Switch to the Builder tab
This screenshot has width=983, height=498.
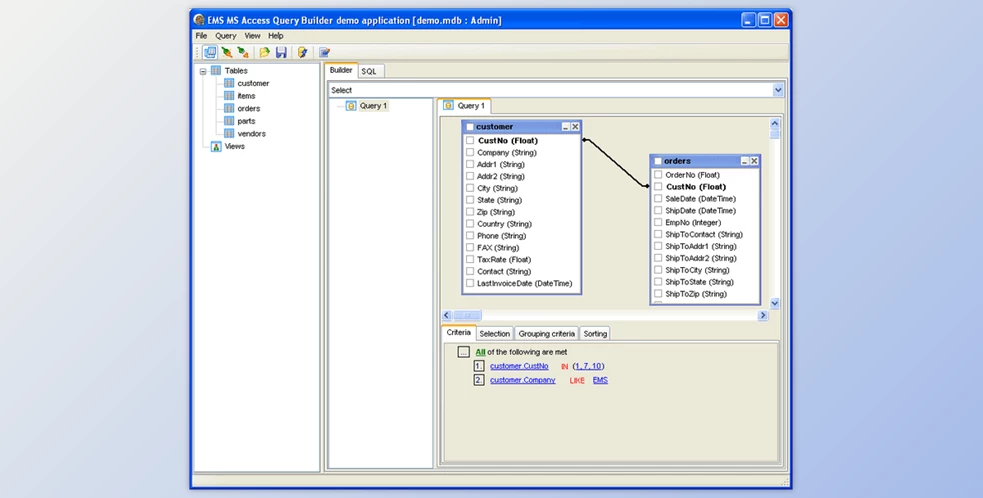(x=341, y=70)
